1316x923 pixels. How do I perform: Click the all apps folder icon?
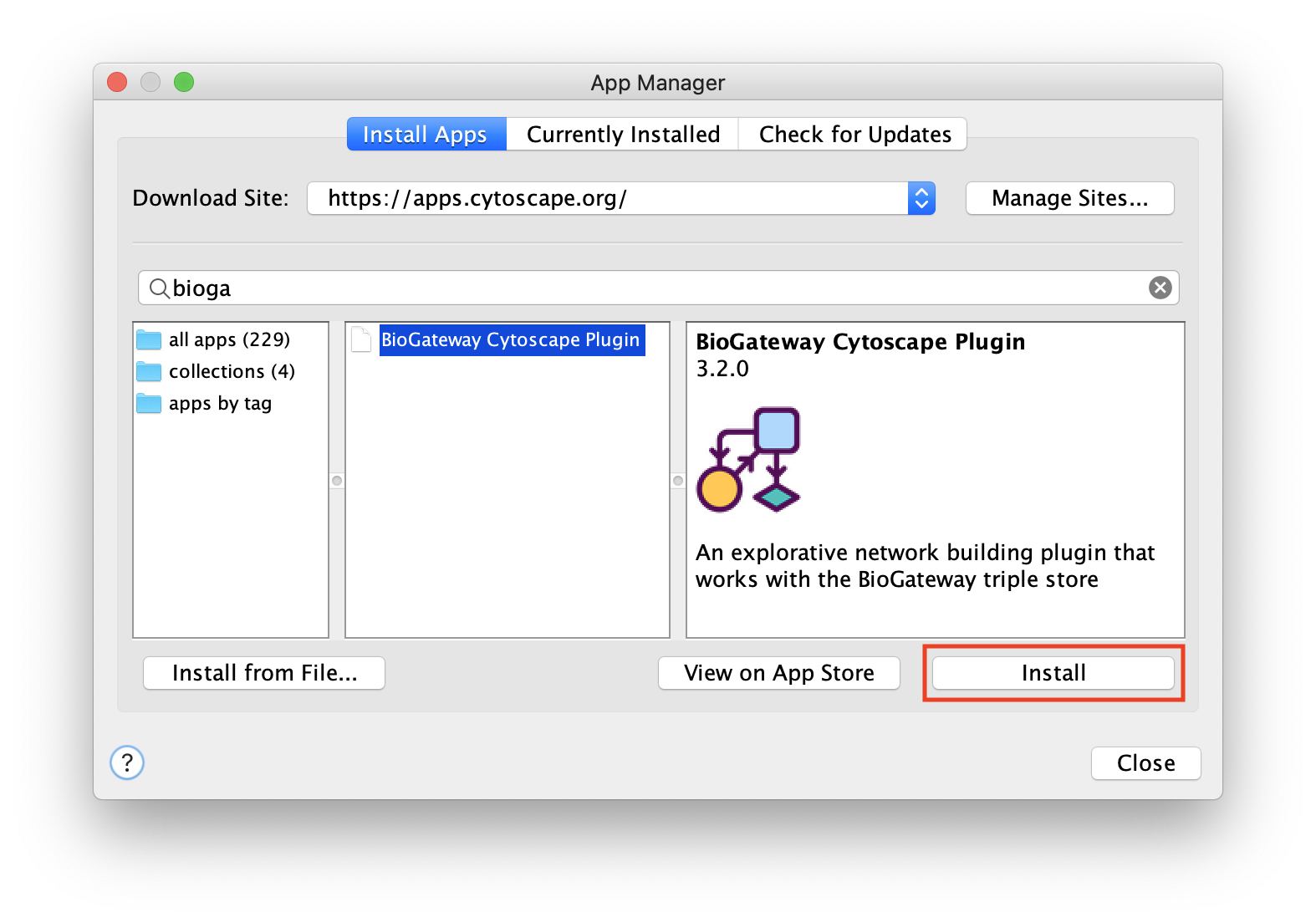[149, 339]
